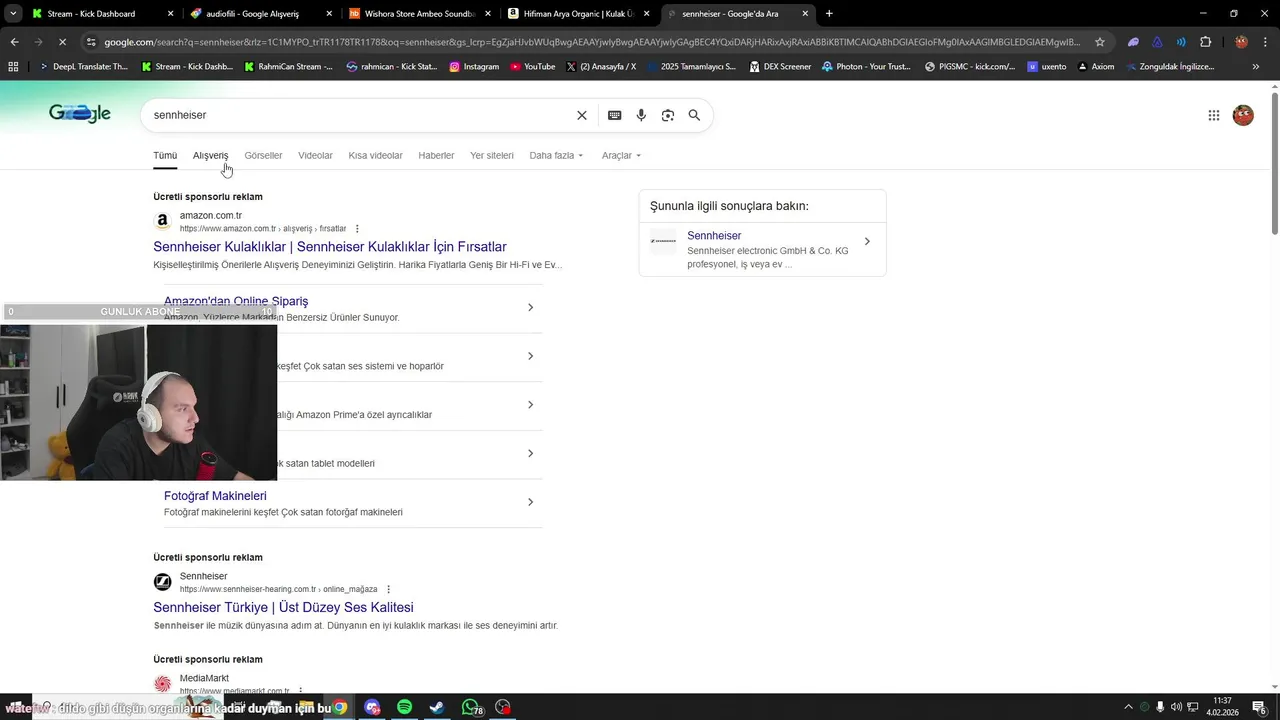Open Sennheiser Kulaklıklar Amazon result link
Screen dimensions: 1280x720
tap(330, 247)
